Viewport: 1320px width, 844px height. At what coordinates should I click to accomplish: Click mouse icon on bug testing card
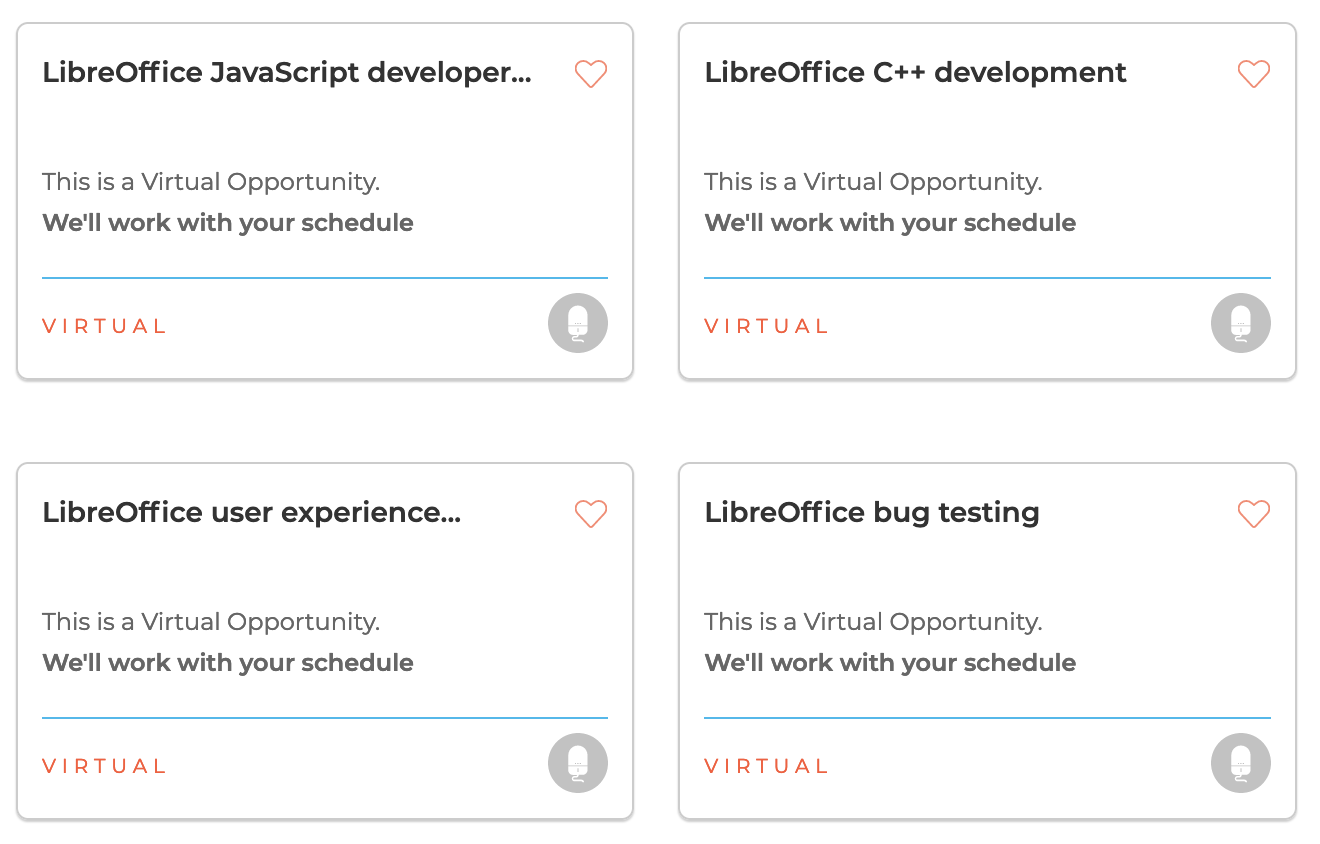[x=1241, y=763]
